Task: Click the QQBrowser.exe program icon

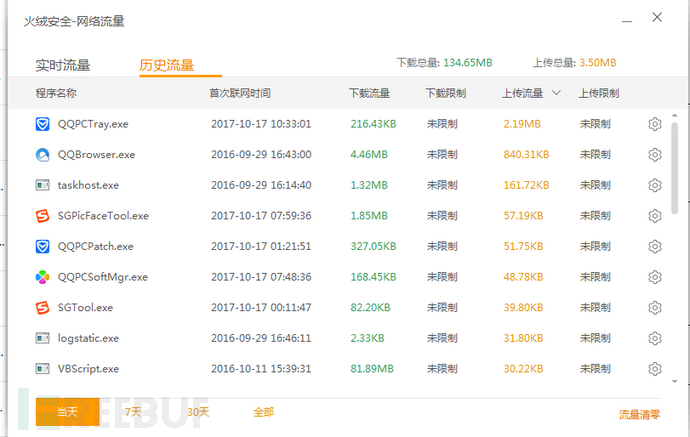Action: coord(42,154)
